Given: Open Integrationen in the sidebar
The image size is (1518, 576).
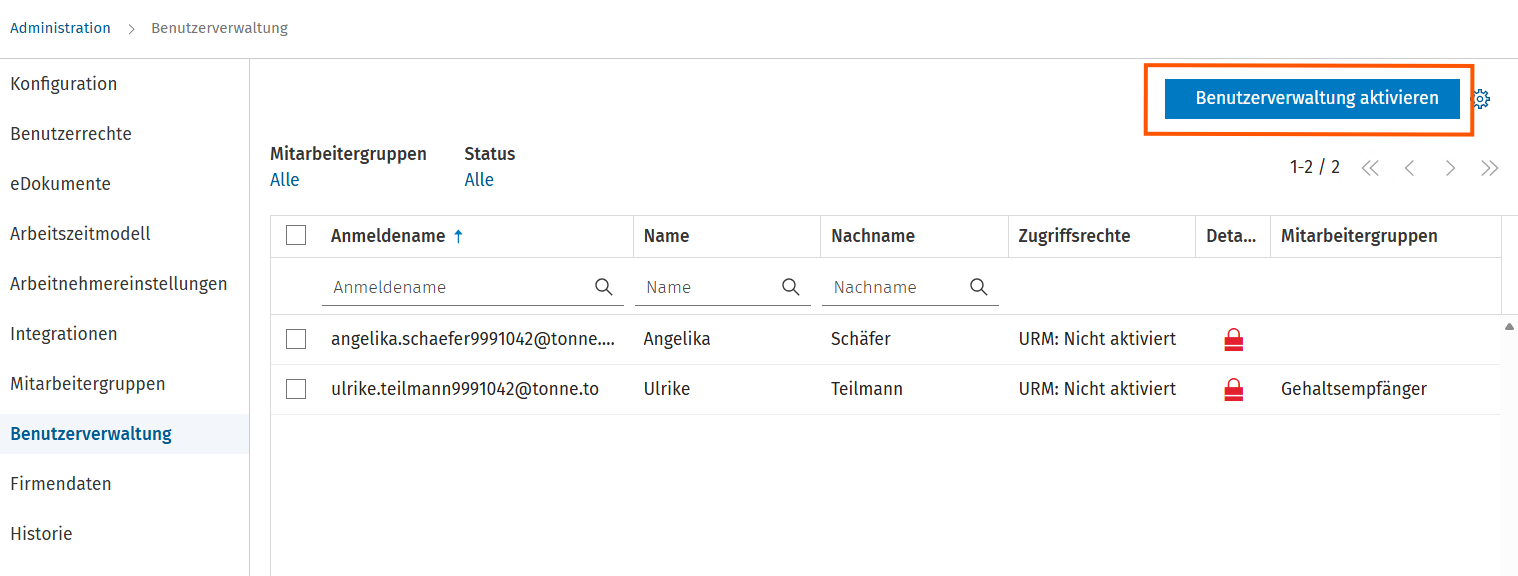Looking at the screenshot, I should tap(64, 334).
